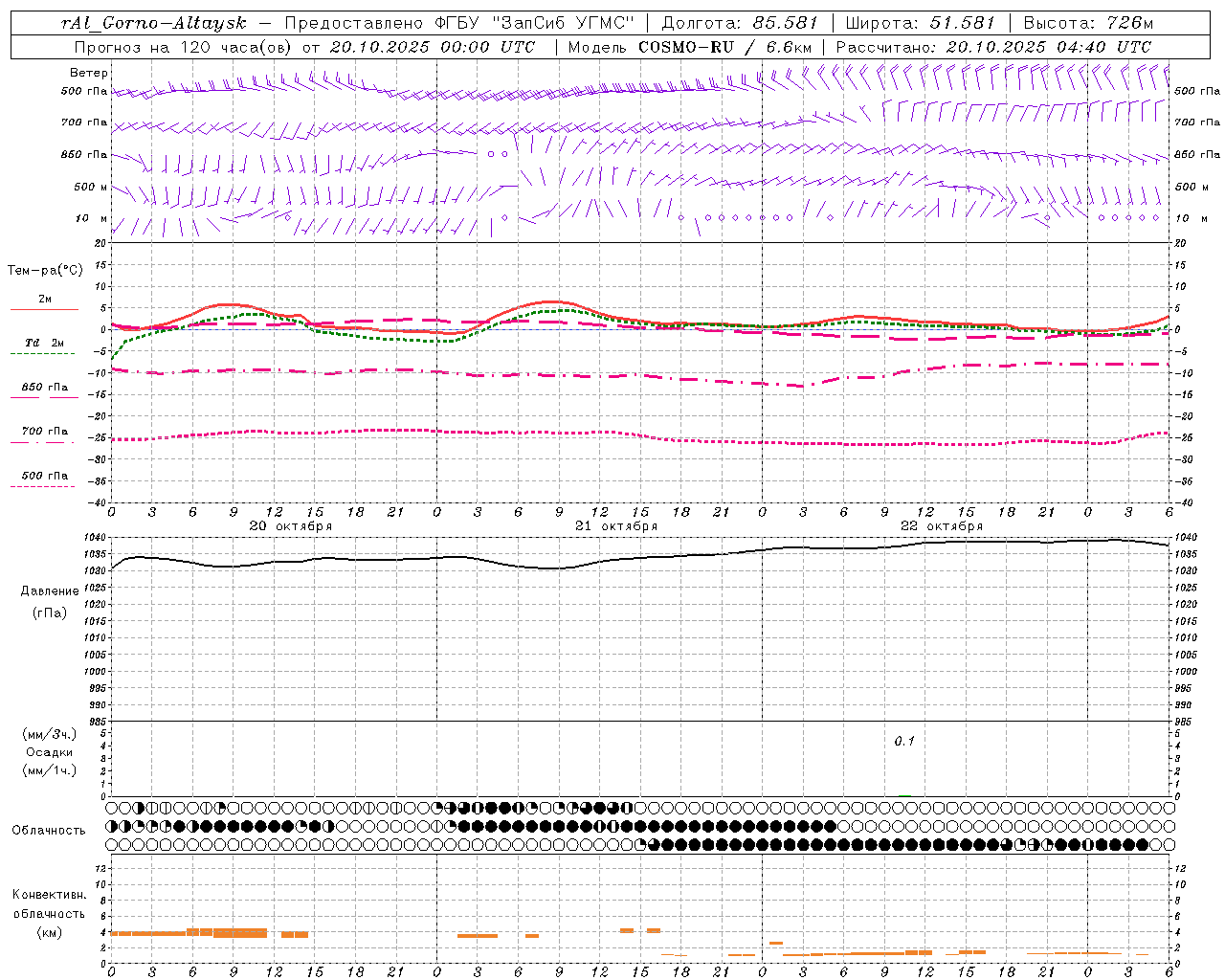Viewport: 1225px width, 980px height.
Task: Click the 500 гПа temperature legend entry
Action: (44, 475)
